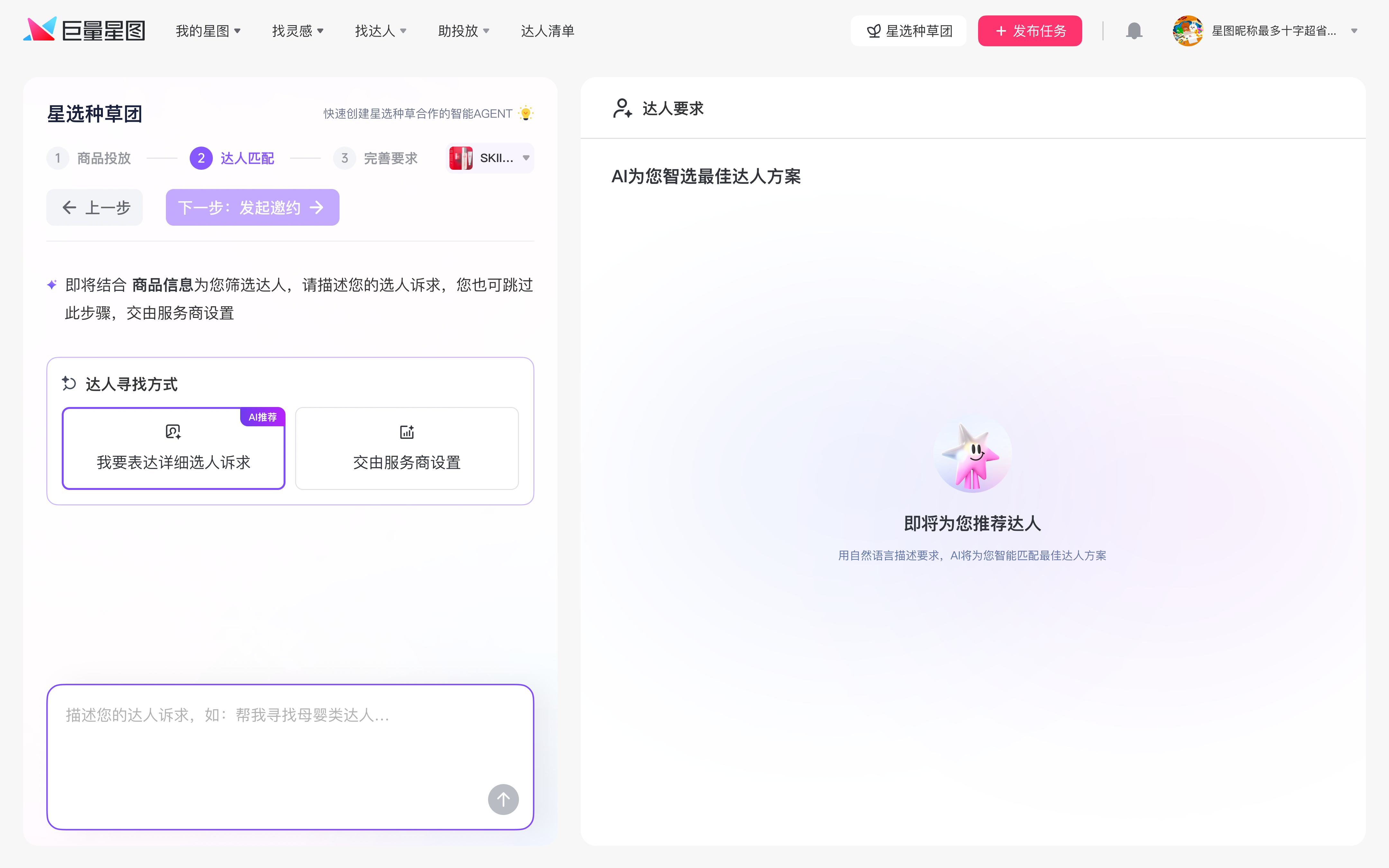Select 我要表达详细选人诉求 option
Viewport: 1389px width, 868px height.
(173, 448)
